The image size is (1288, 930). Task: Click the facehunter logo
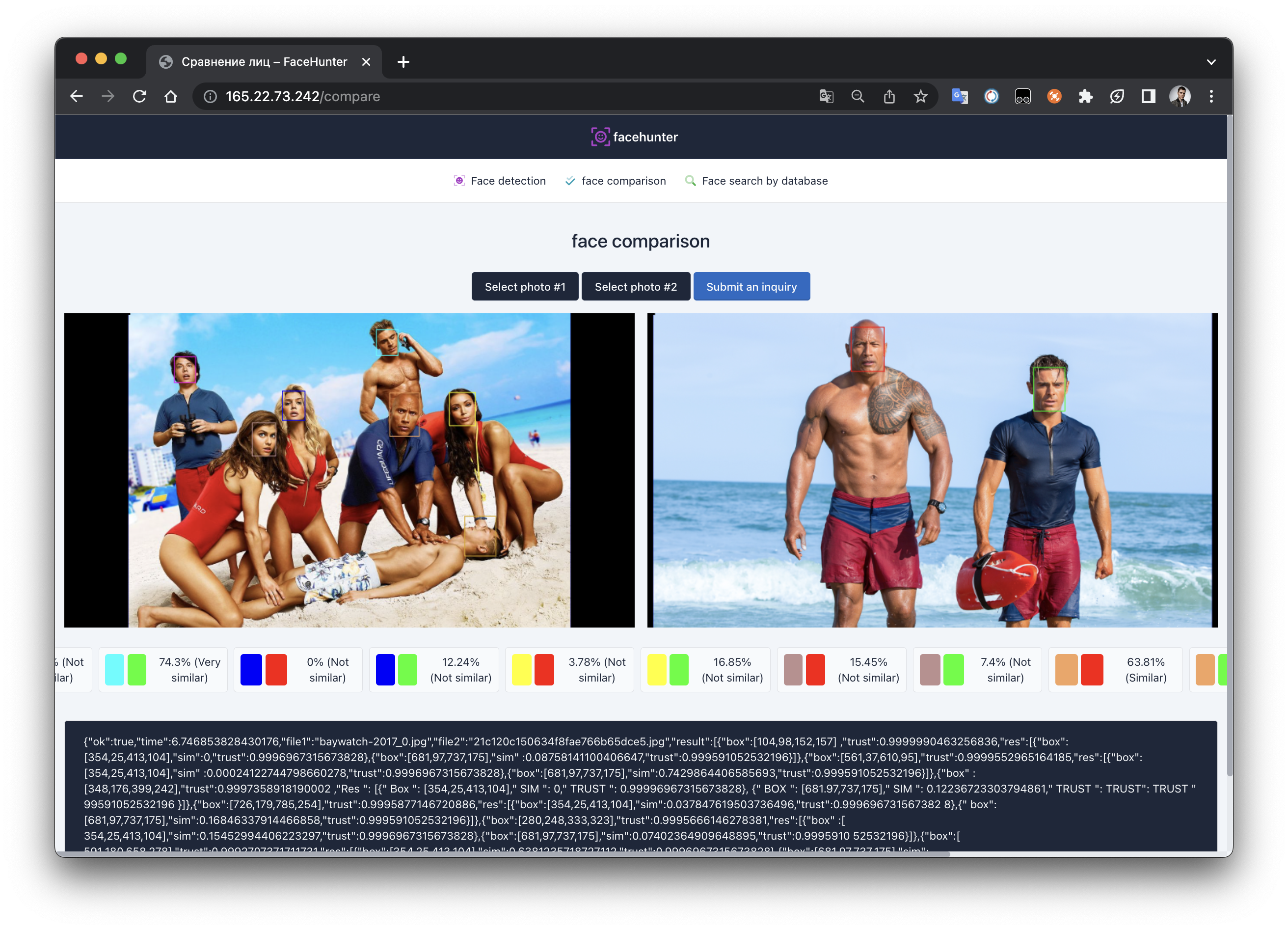[634, 137]
